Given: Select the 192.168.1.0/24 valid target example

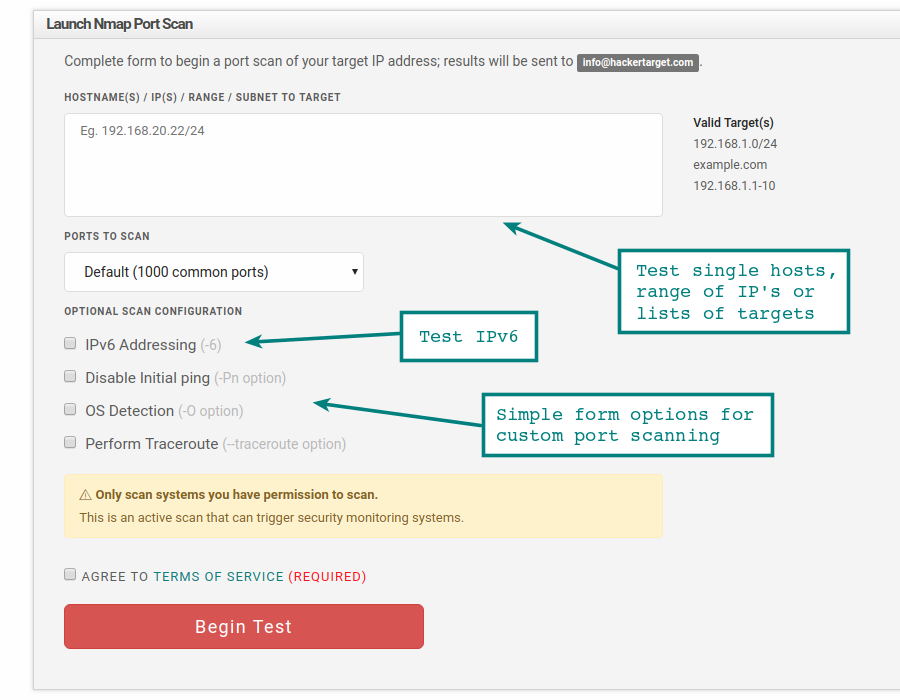Looking at the screenshot, I should (x=735, y=144).
